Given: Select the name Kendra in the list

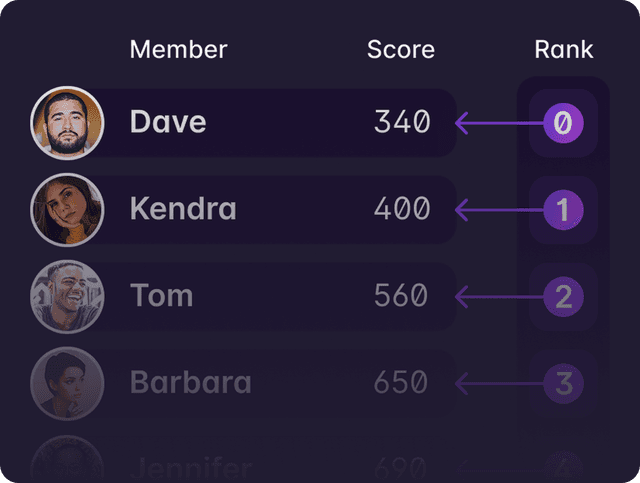Looking at the screenshot, I should click(183, 210).
